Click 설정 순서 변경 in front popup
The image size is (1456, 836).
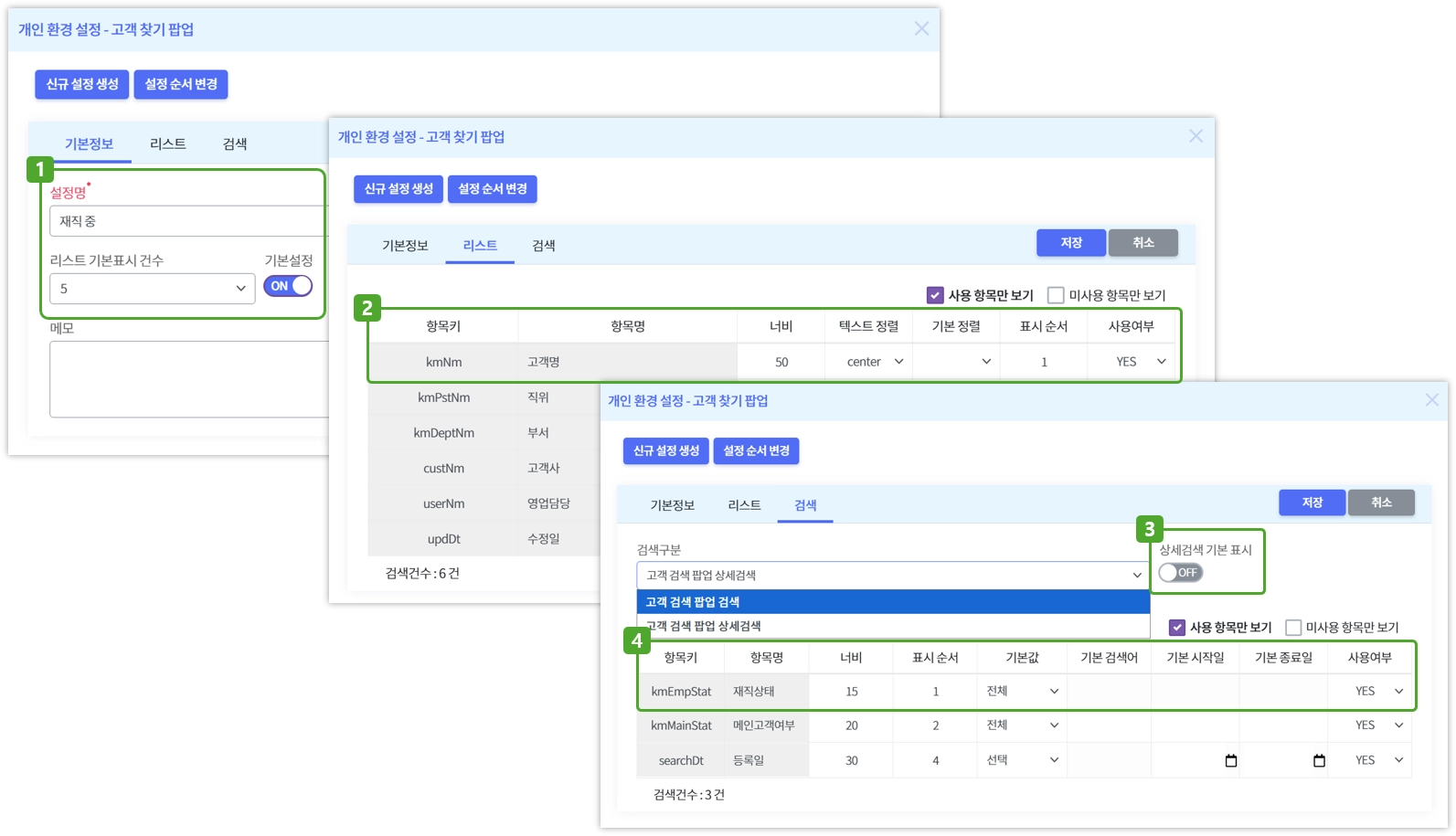tap(756, 450)
